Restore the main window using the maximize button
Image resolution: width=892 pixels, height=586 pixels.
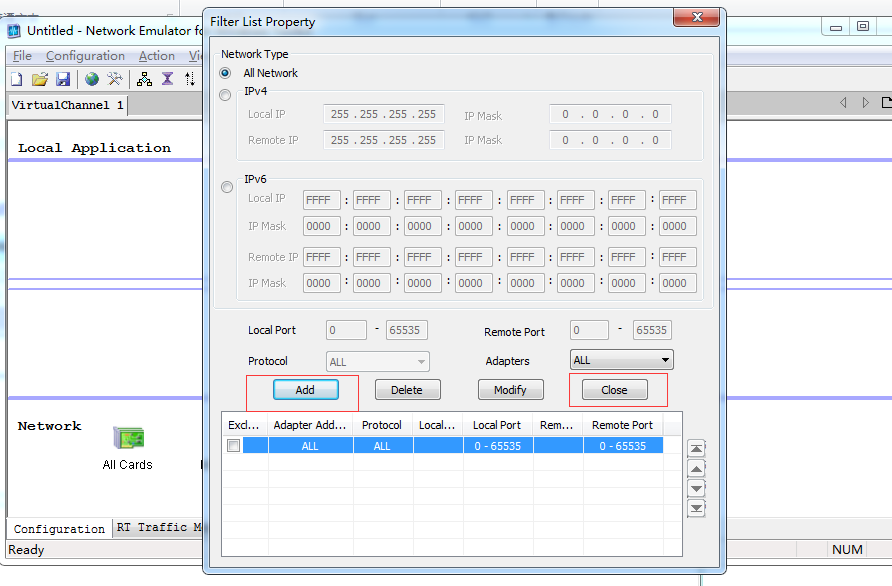point(863,26)
